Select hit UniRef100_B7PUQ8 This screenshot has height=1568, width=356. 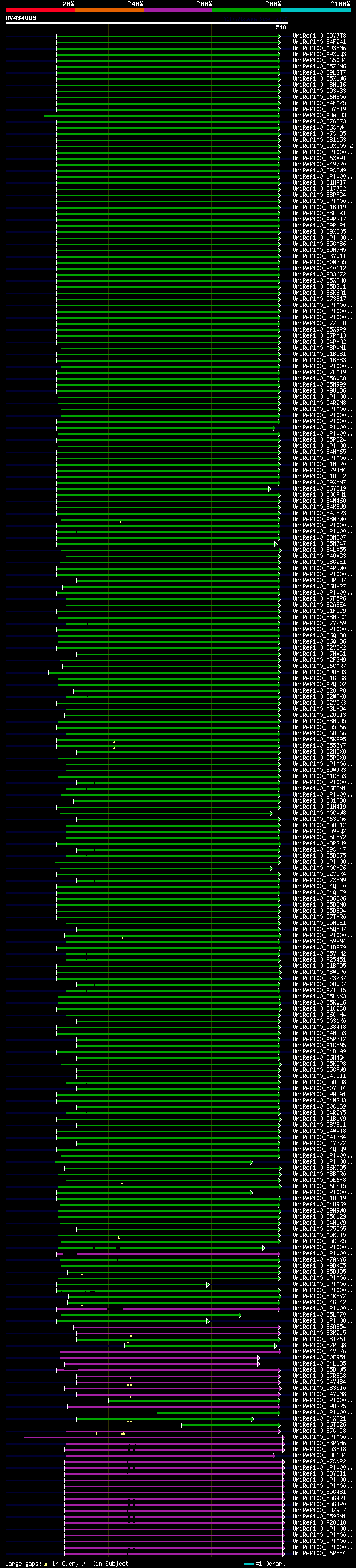[x=319, y=1346]
